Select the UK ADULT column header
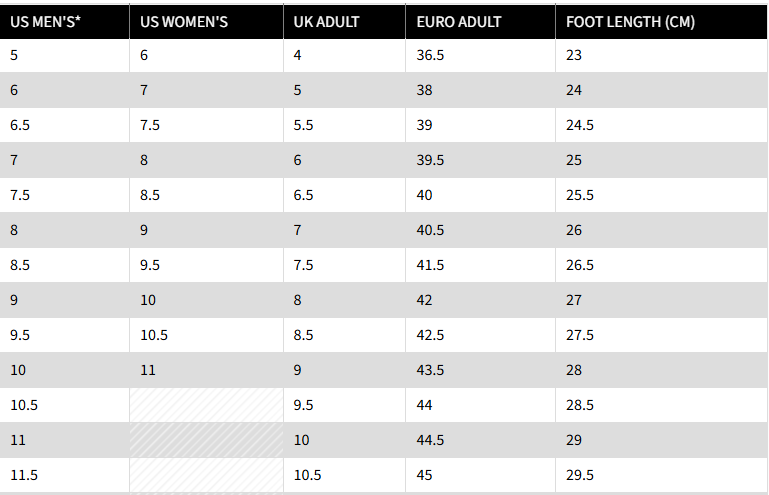769x495 pixels. (x=327, y=21)
